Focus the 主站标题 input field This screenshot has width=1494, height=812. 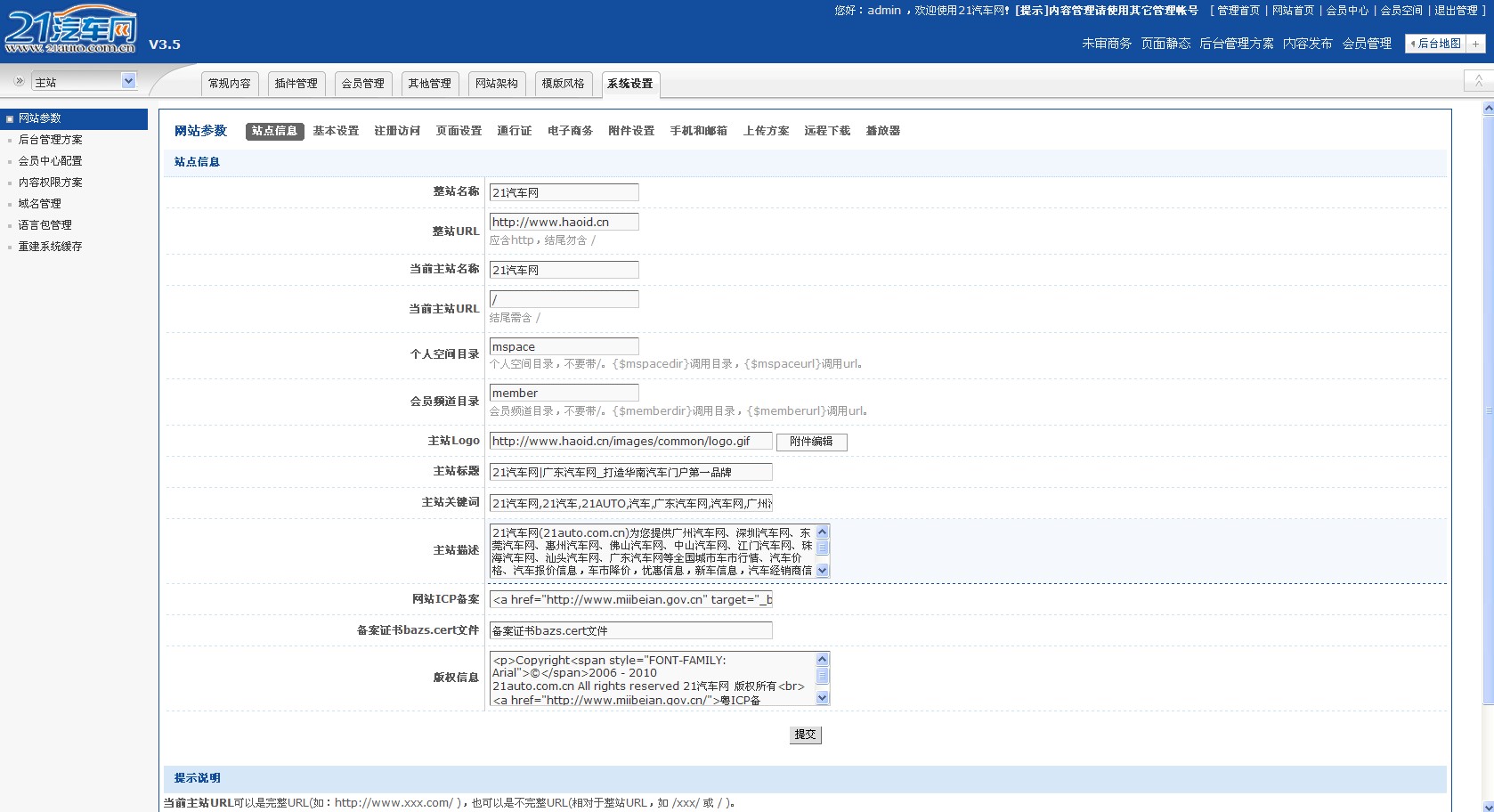630,472
